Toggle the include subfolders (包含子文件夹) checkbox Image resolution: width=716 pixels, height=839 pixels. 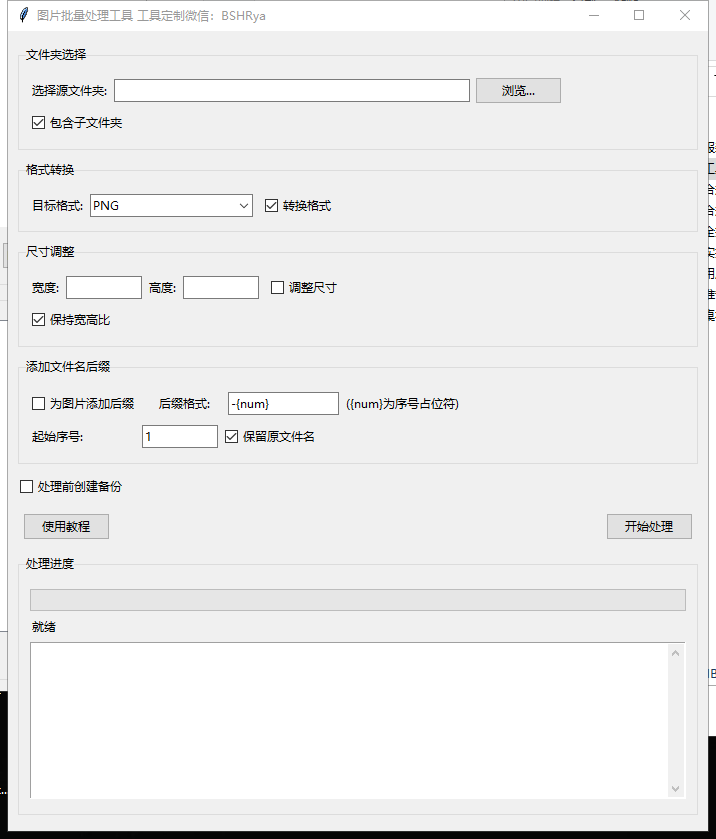pos(39,123)
